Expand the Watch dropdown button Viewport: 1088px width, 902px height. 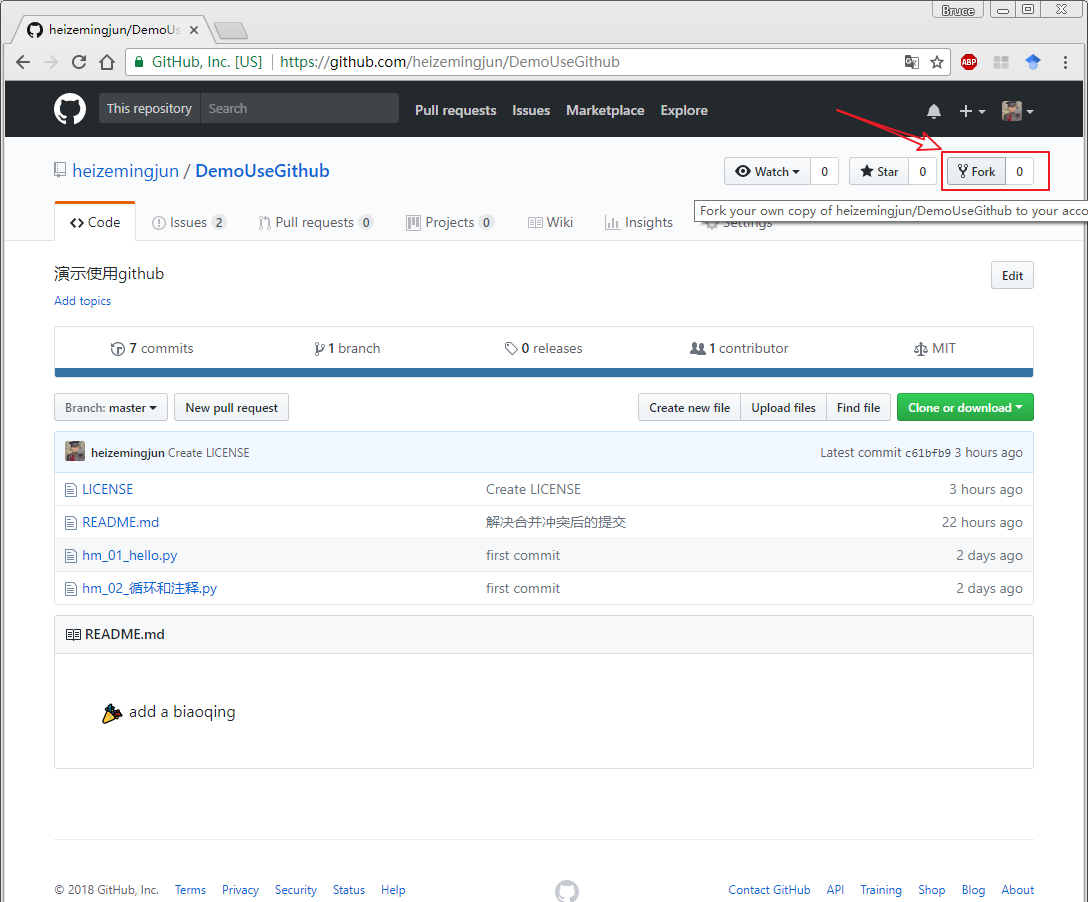[x=767, y=171]
